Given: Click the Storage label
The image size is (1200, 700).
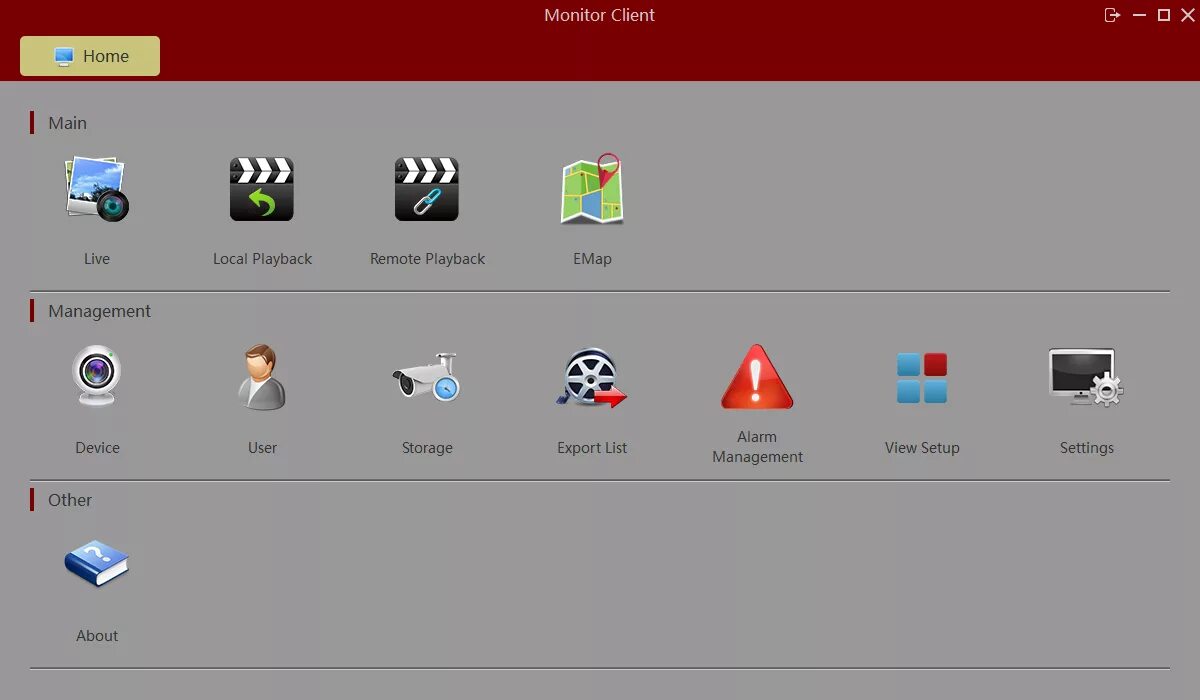Looking at the screenshot, I should click(x=427, y=448).
